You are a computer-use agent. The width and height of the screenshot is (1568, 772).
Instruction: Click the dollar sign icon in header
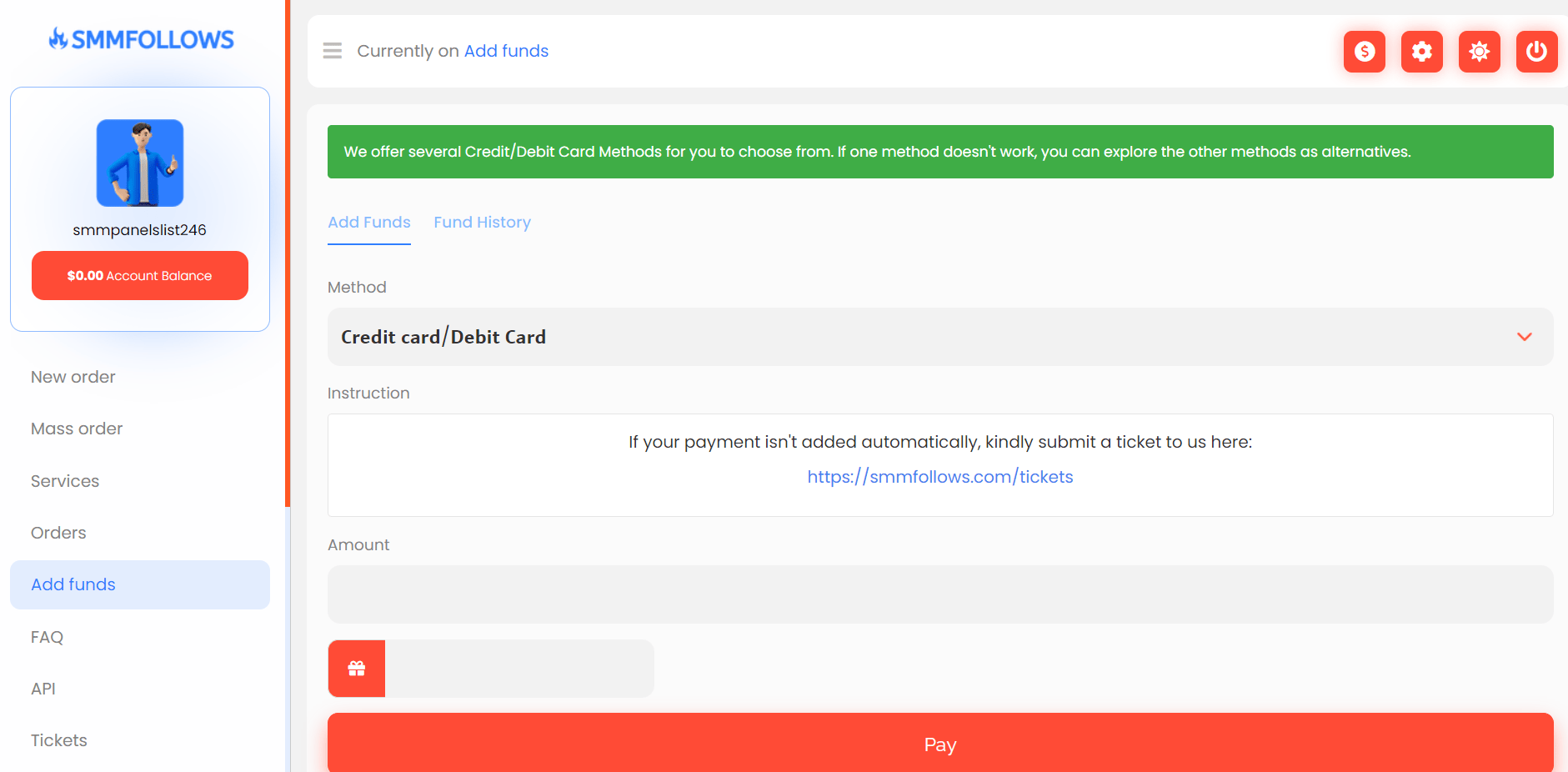[x=1364, y=52]
